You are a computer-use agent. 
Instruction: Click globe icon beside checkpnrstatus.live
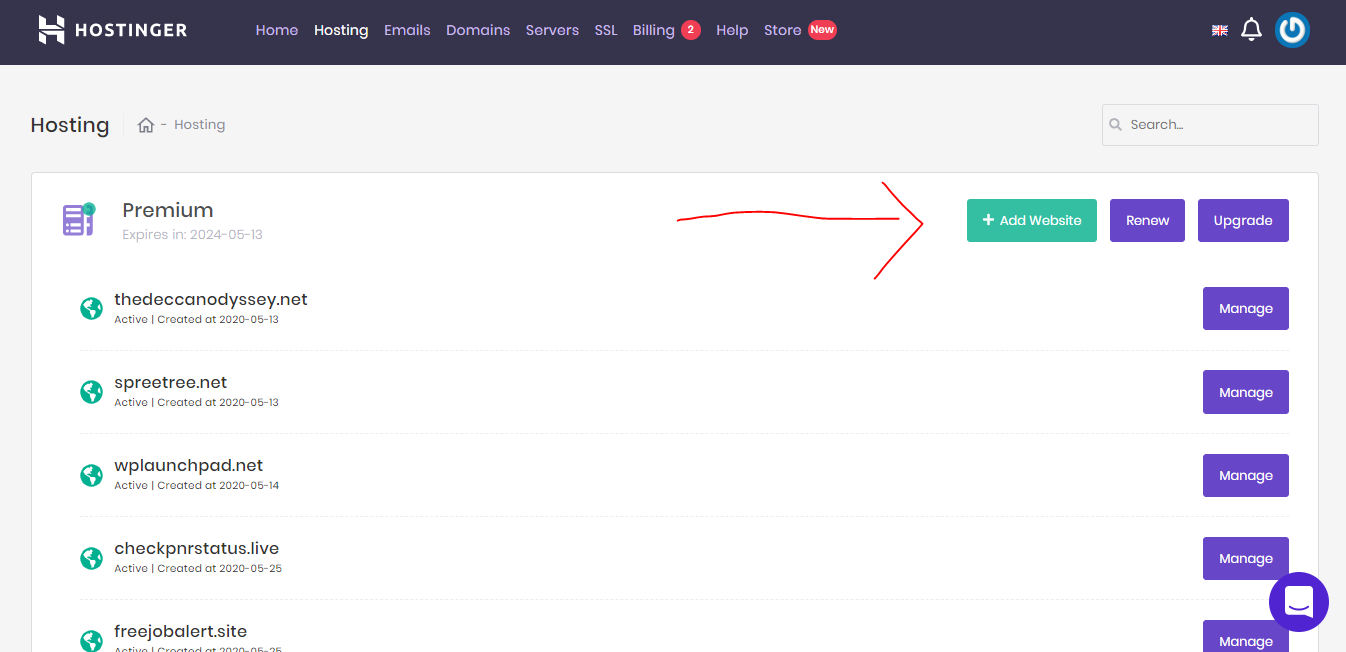click(x=92, y=557)
